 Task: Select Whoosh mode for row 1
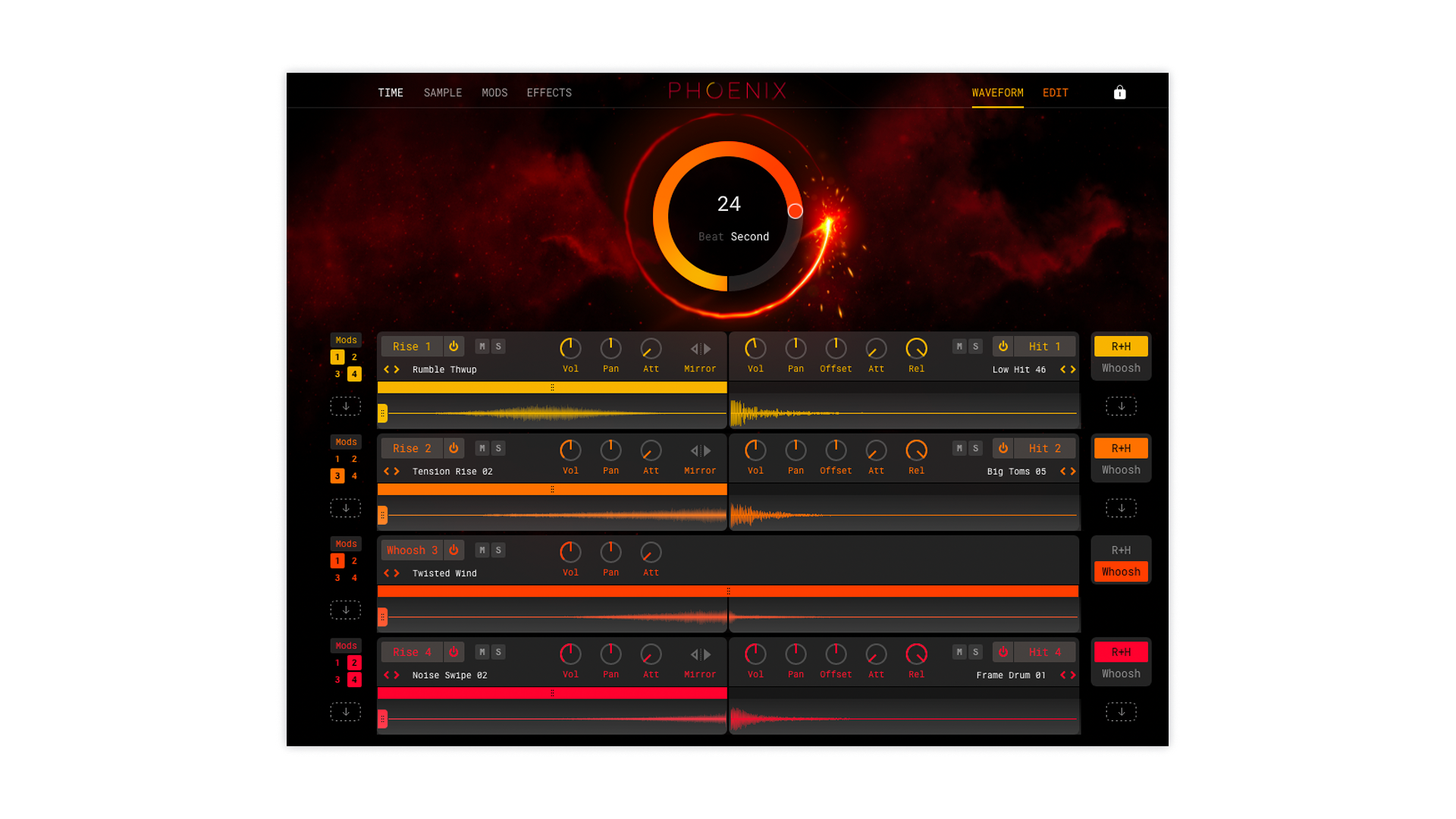click(x=1121, y=369)
